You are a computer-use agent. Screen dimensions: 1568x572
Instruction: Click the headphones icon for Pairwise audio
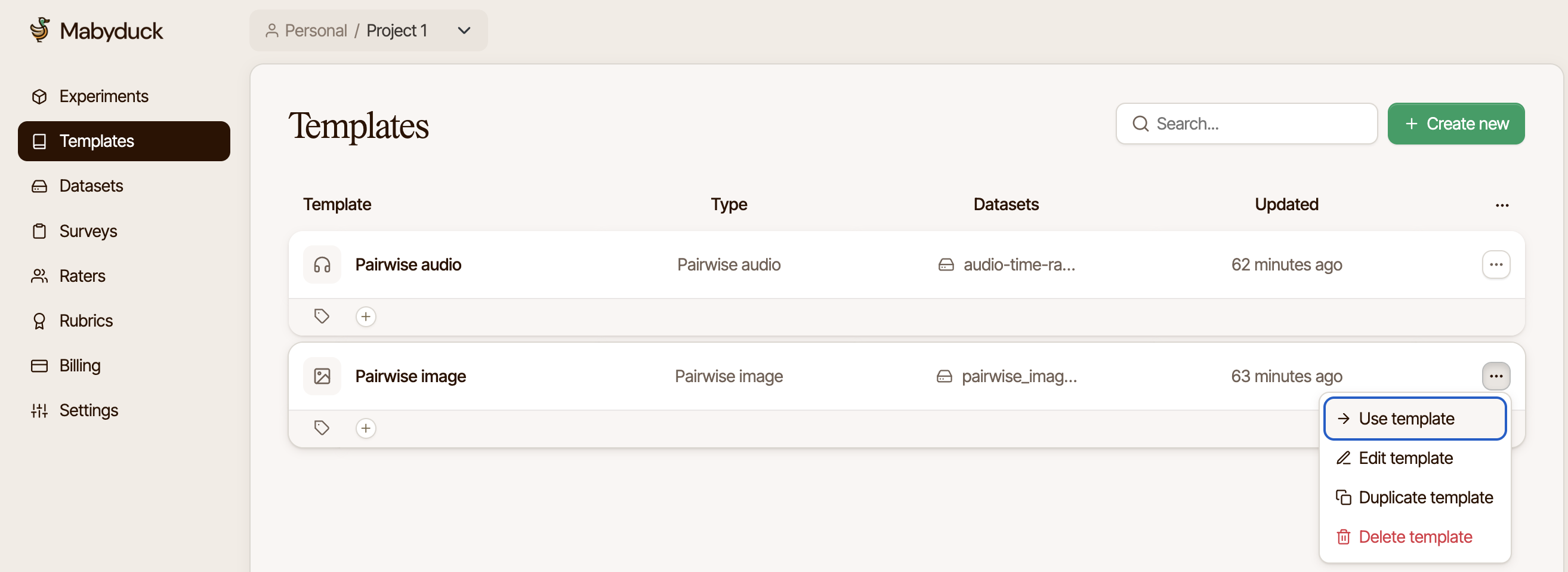coord(322,265)
